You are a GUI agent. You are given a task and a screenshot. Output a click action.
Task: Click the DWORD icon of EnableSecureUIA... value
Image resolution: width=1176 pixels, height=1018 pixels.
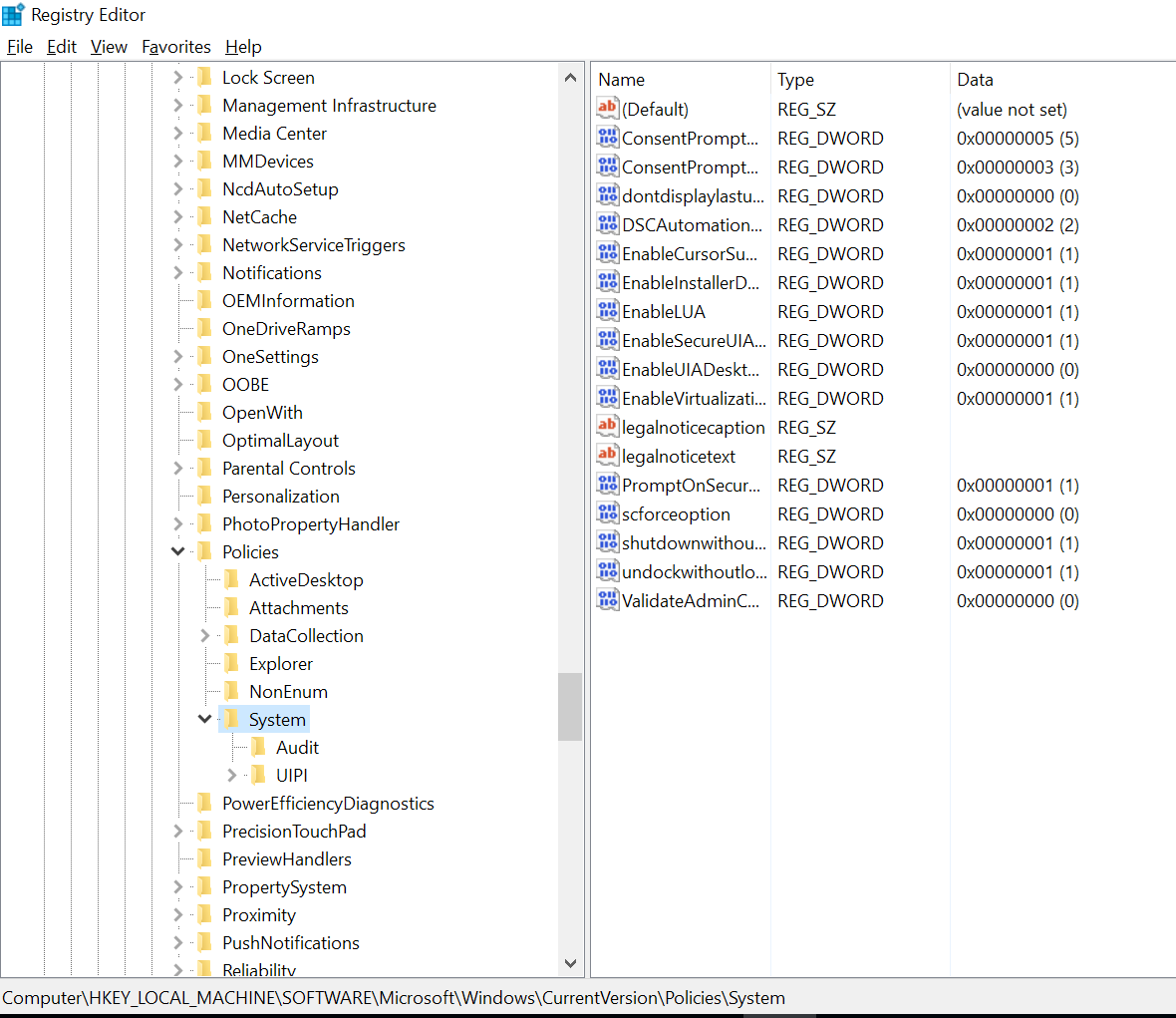[608, 339]
